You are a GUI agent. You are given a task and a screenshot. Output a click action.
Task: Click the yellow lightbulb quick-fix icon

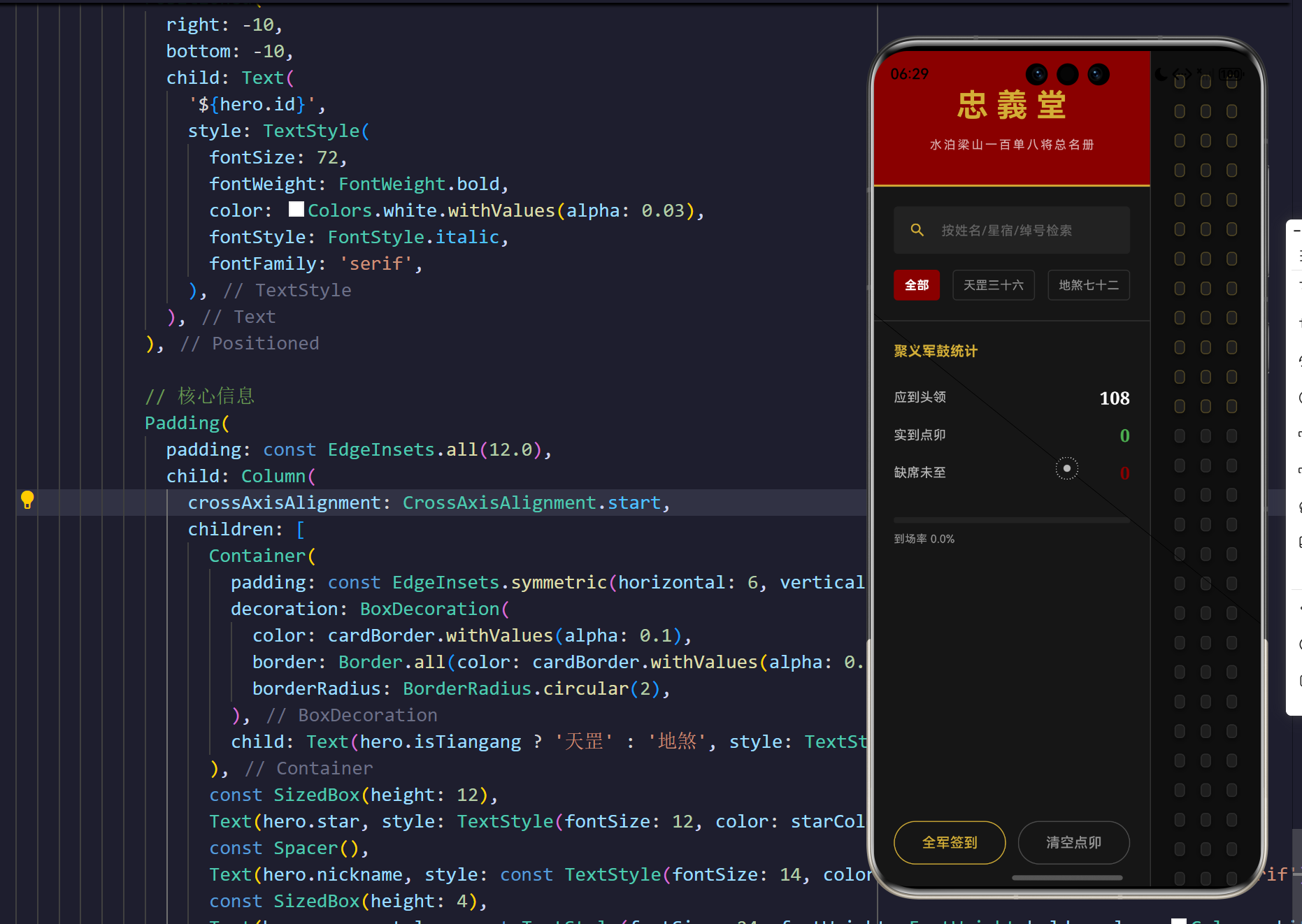27,500
